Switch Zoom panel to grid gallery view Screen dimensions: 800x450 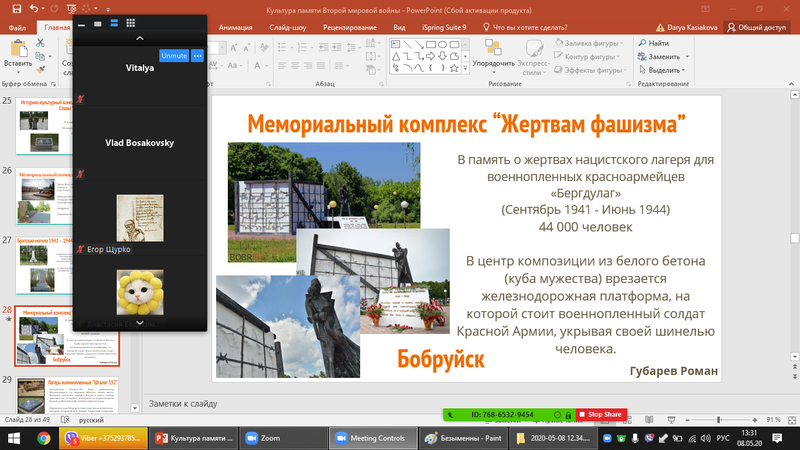point(131,23)
